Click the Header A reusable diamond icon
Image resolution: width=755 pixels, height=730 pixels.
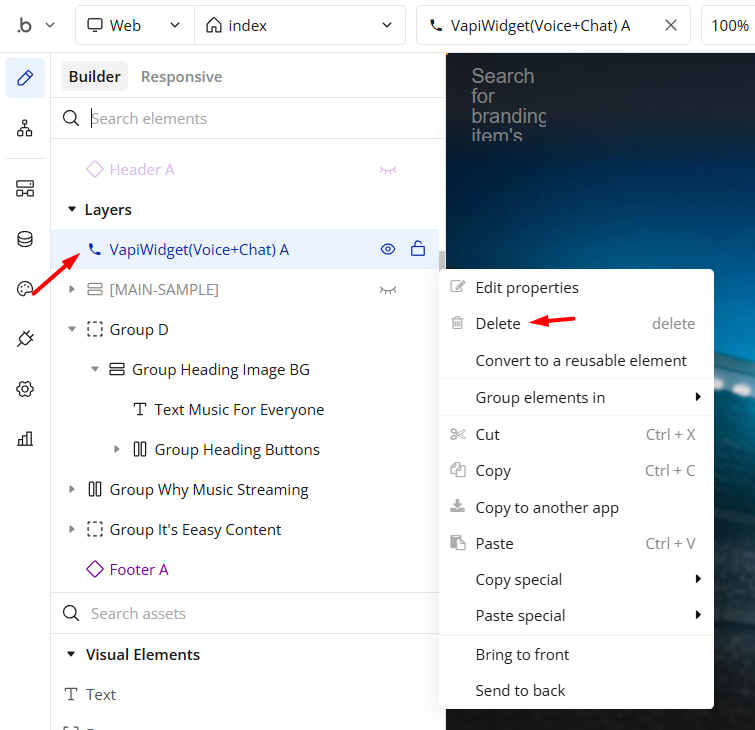[95, 169]
